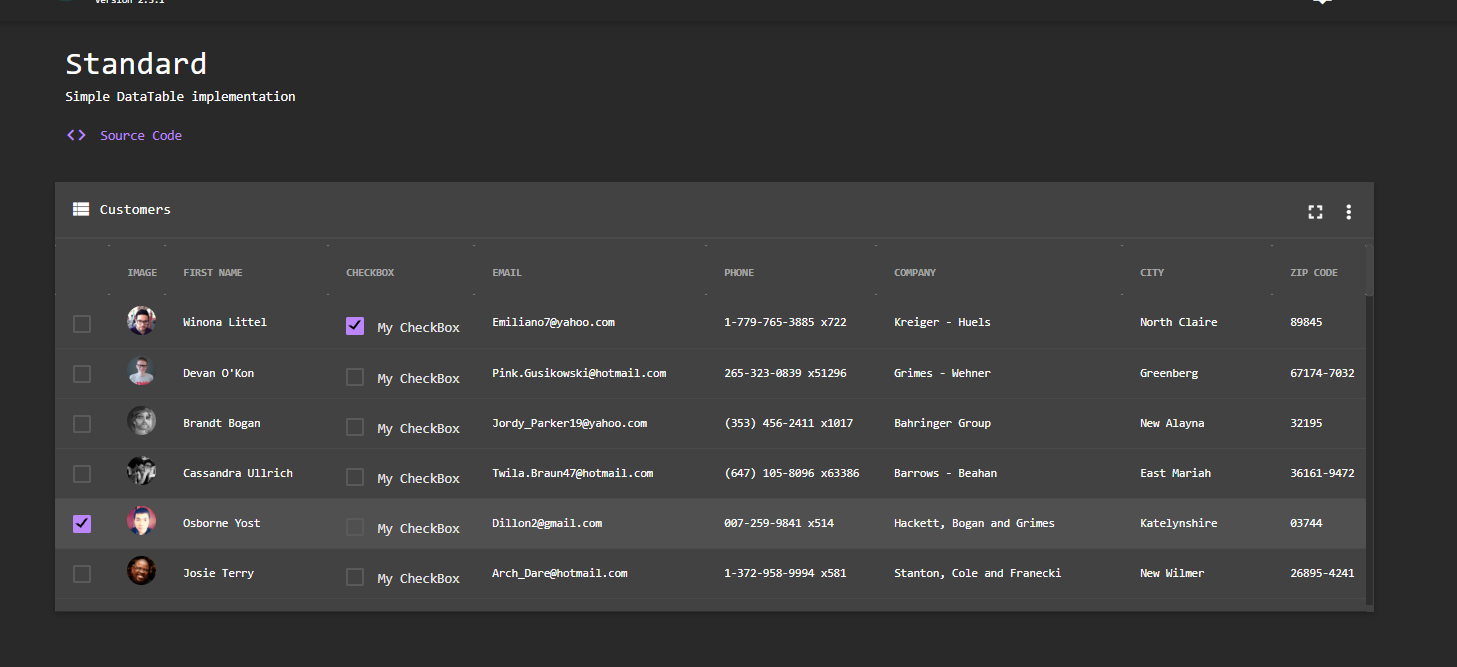Click the IMAGE column header
Screen dimensions: 1457x667
pos(142,273)
